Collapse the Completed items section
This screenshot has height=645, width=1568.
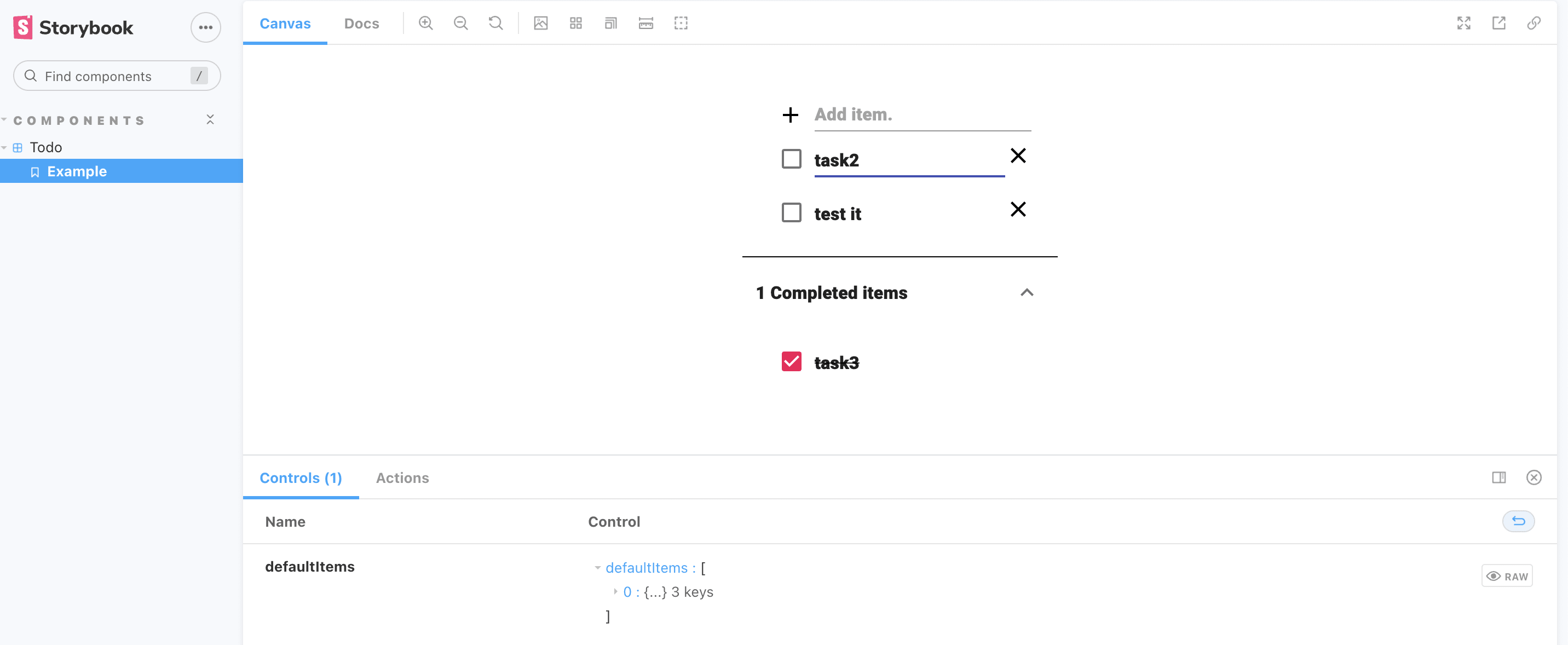pos(1026,293)
